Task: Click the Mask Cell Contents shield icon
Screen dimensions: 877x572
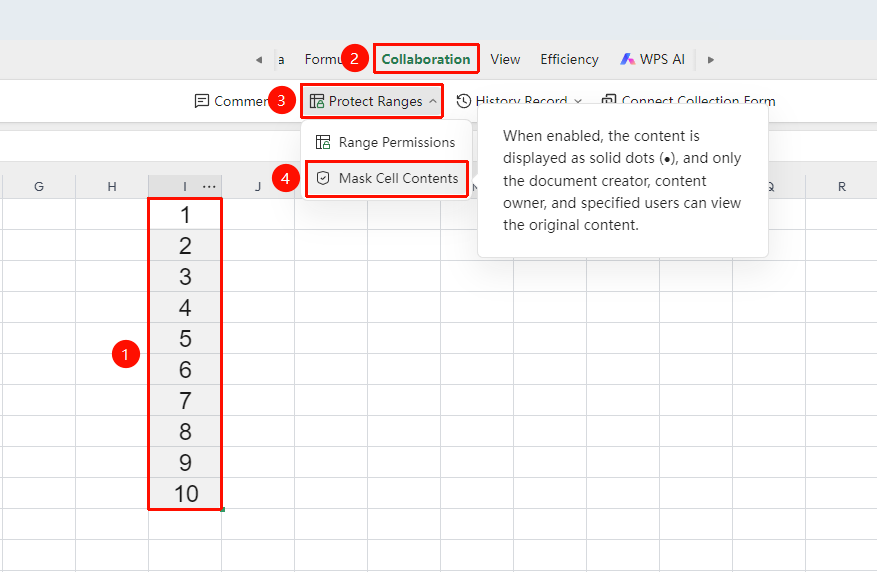Action: click(323, 178)
